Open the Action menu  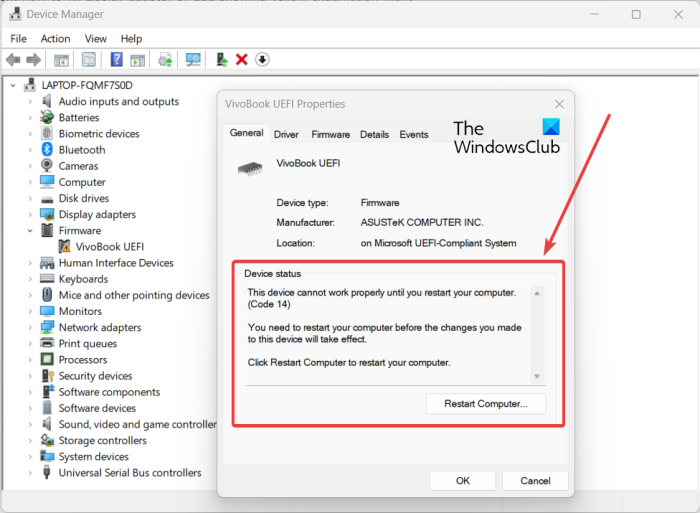click(x=55, y=39)
